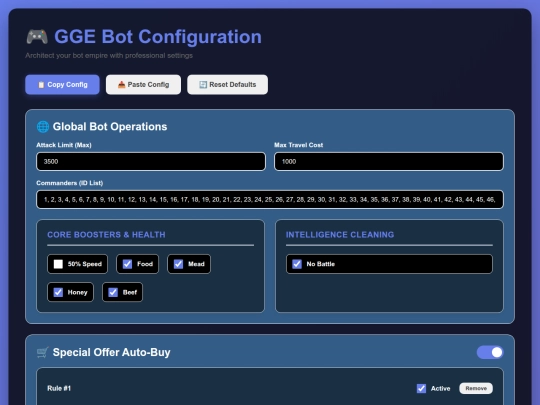Screen dimensions: 540x405
Task: Uncheck the Beef booster
Action: (x=113, y=292)
